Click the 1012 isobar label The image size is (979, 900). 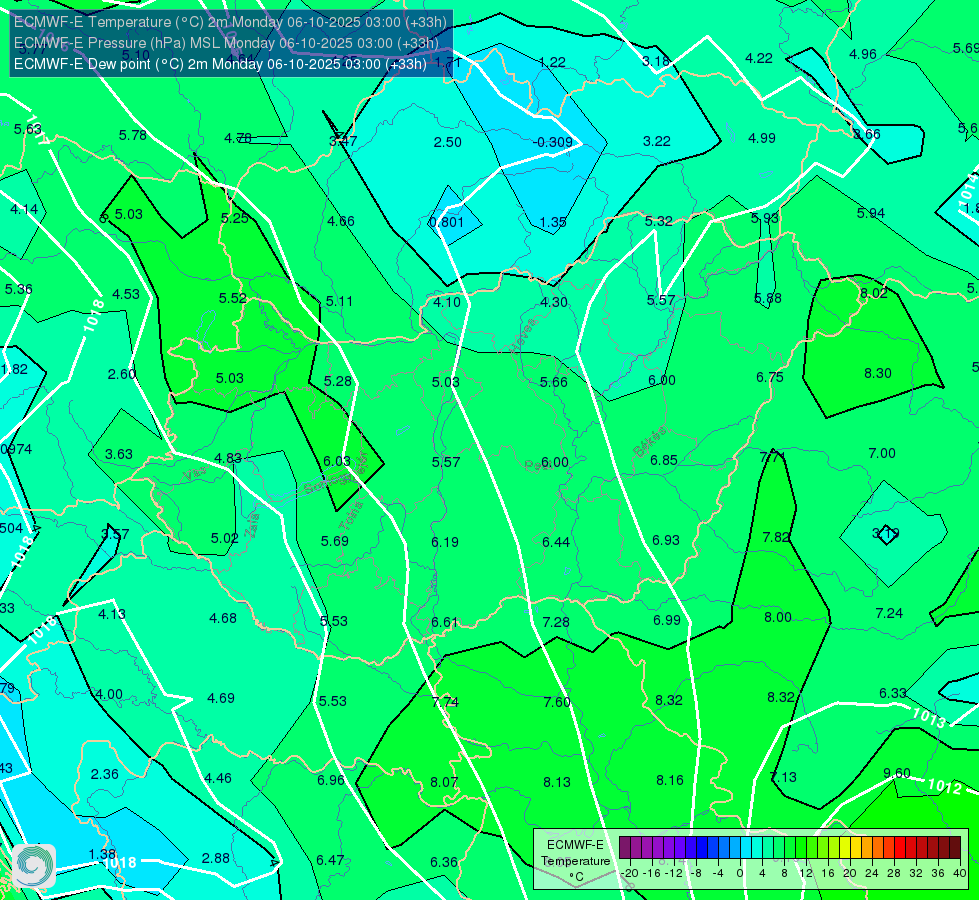[x=944, y=786]
